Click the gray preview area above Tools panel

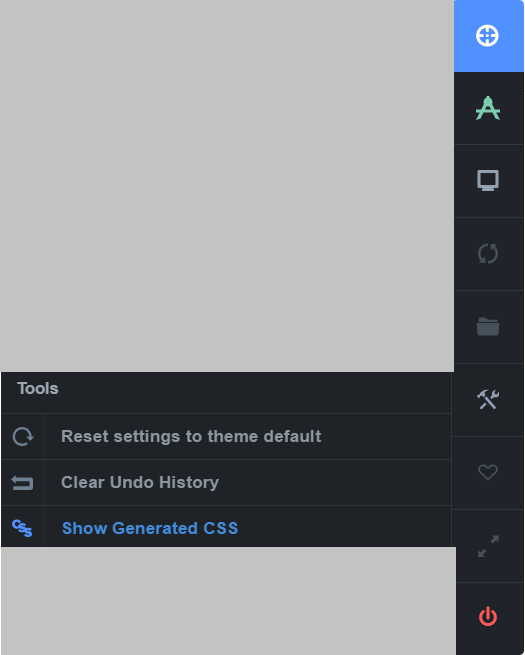(227, 186)
